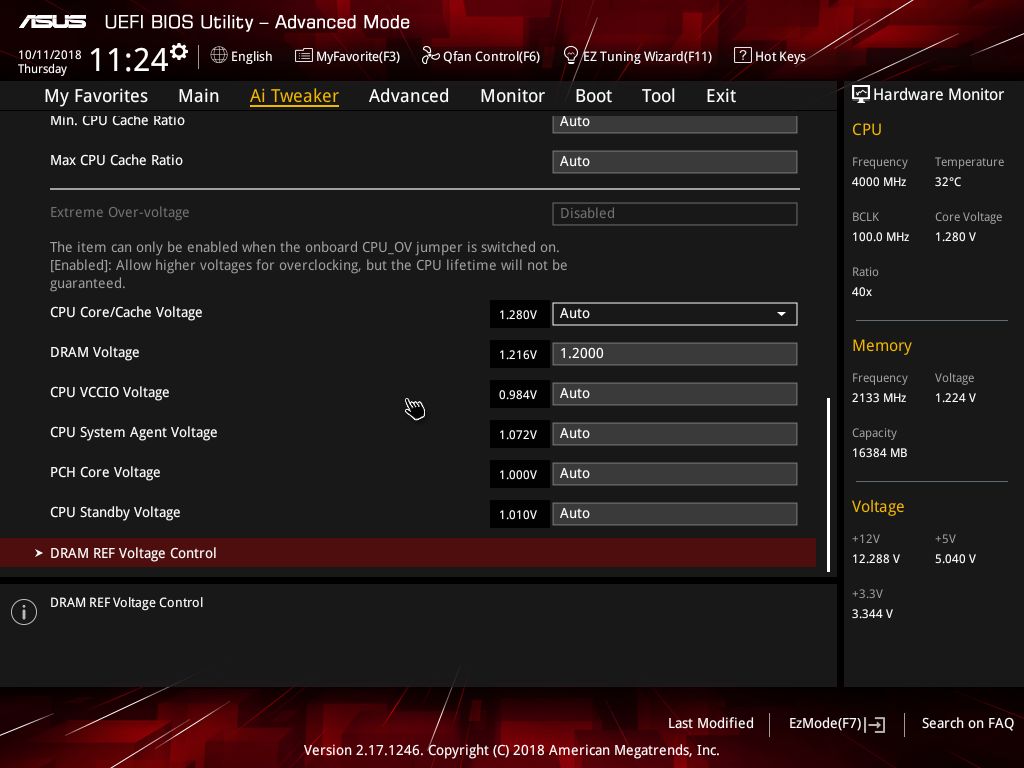Select PCH Core Voltage Auto field
1024x768 pixels.
(x=675, y=473)
